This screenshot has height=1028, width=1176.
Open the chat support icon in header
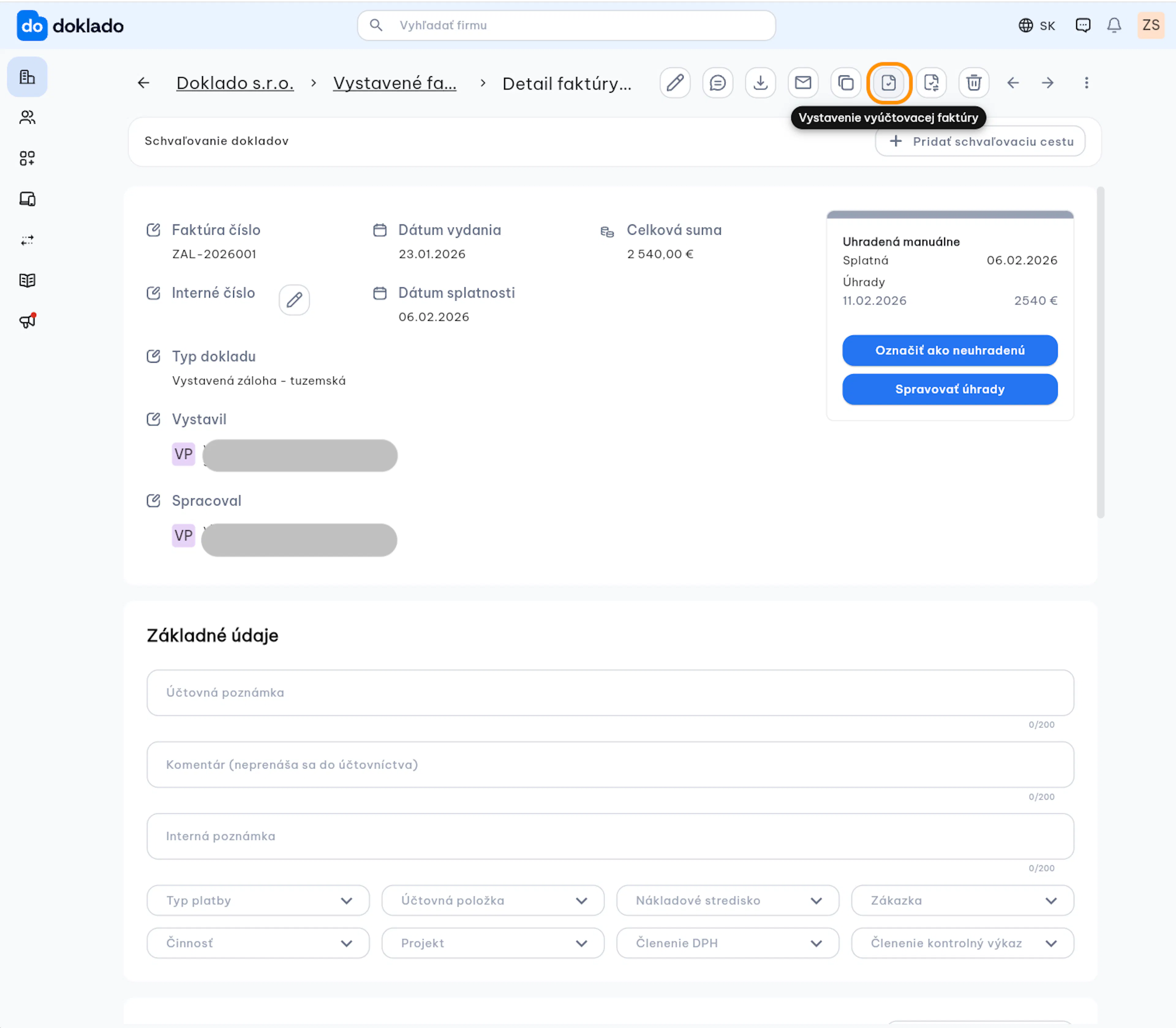click(x=1083, y=25)
